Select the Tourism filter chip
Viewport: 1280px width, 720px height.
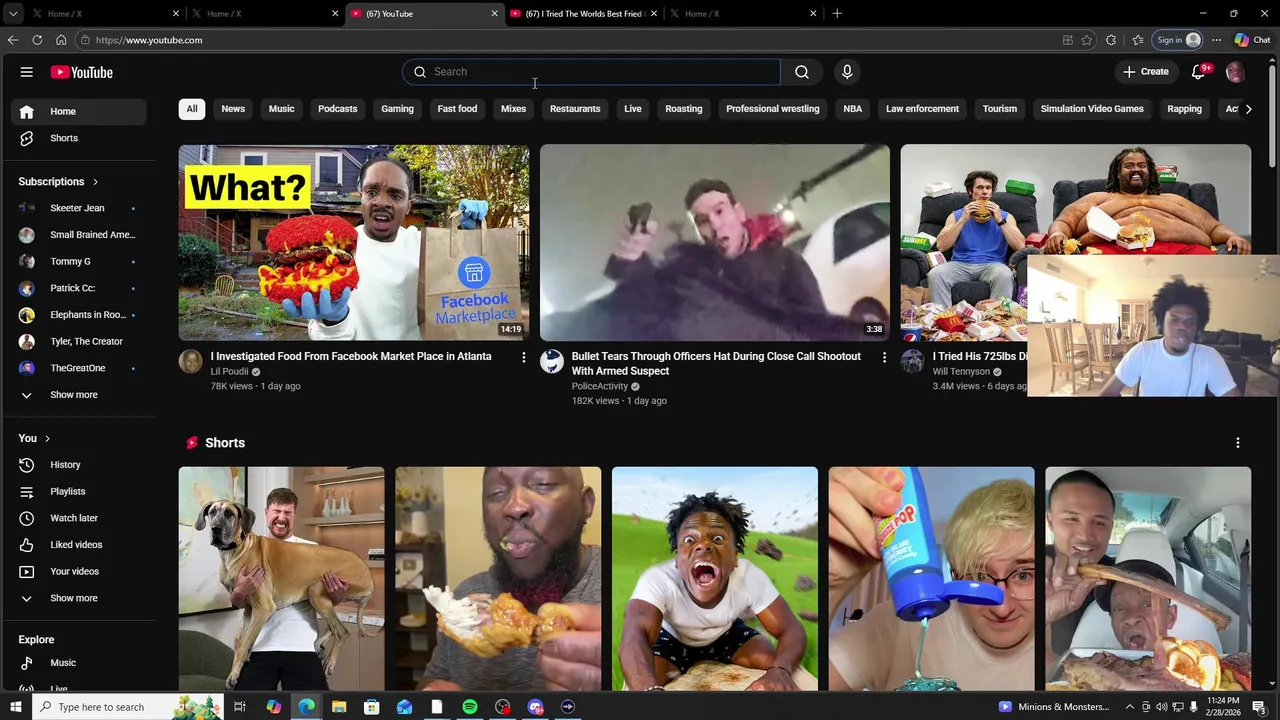point(1000,109)
